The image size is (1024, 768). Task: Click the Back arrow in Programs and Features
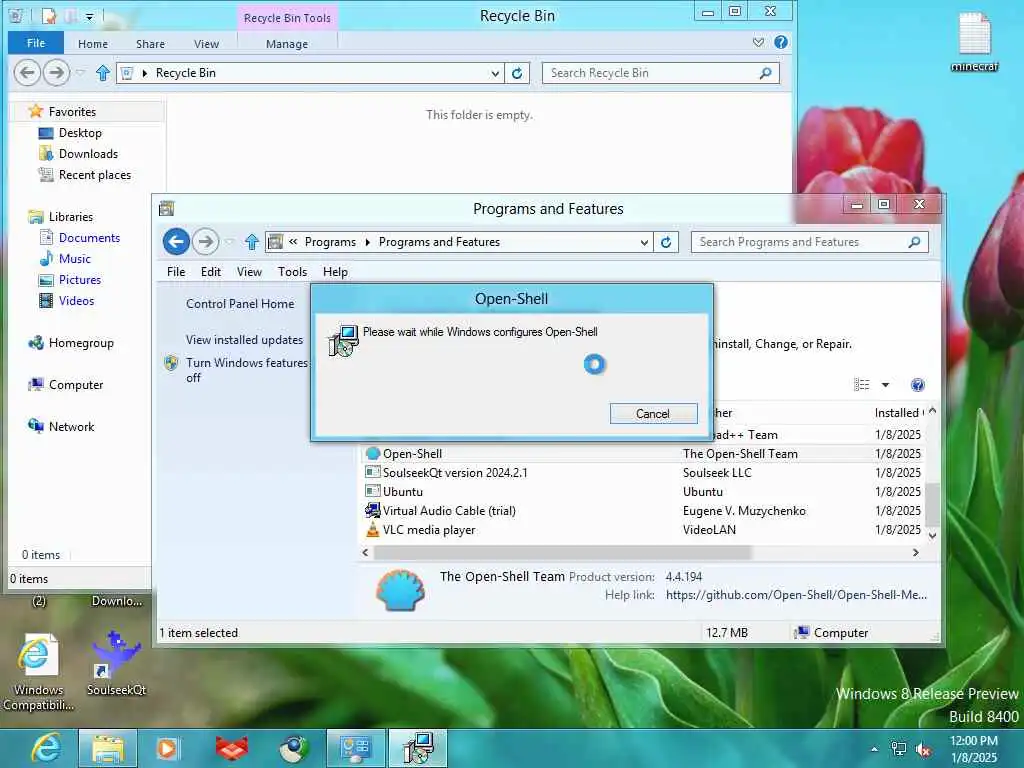[x=176, y=242]
